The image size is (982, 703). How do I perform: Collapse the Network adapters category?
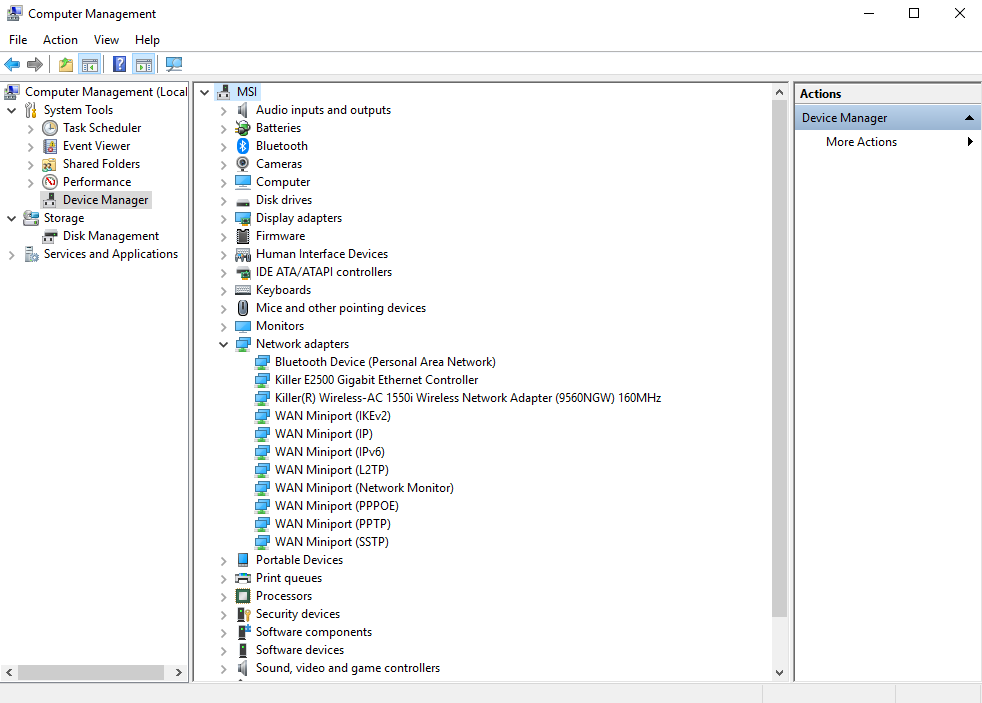tap(224, 344)
